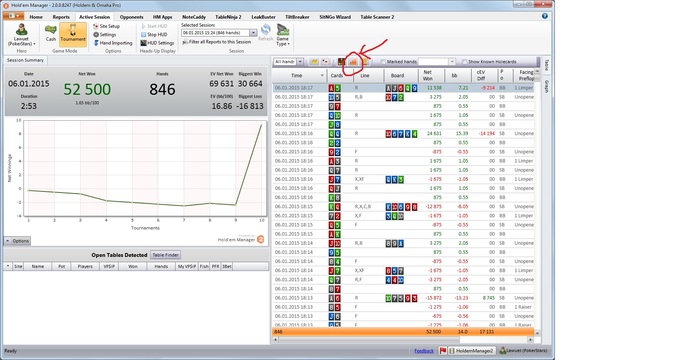Open Site Setup options
This screenshot has width=700, height=360.
pyautogui.click(x=106, y=26)
